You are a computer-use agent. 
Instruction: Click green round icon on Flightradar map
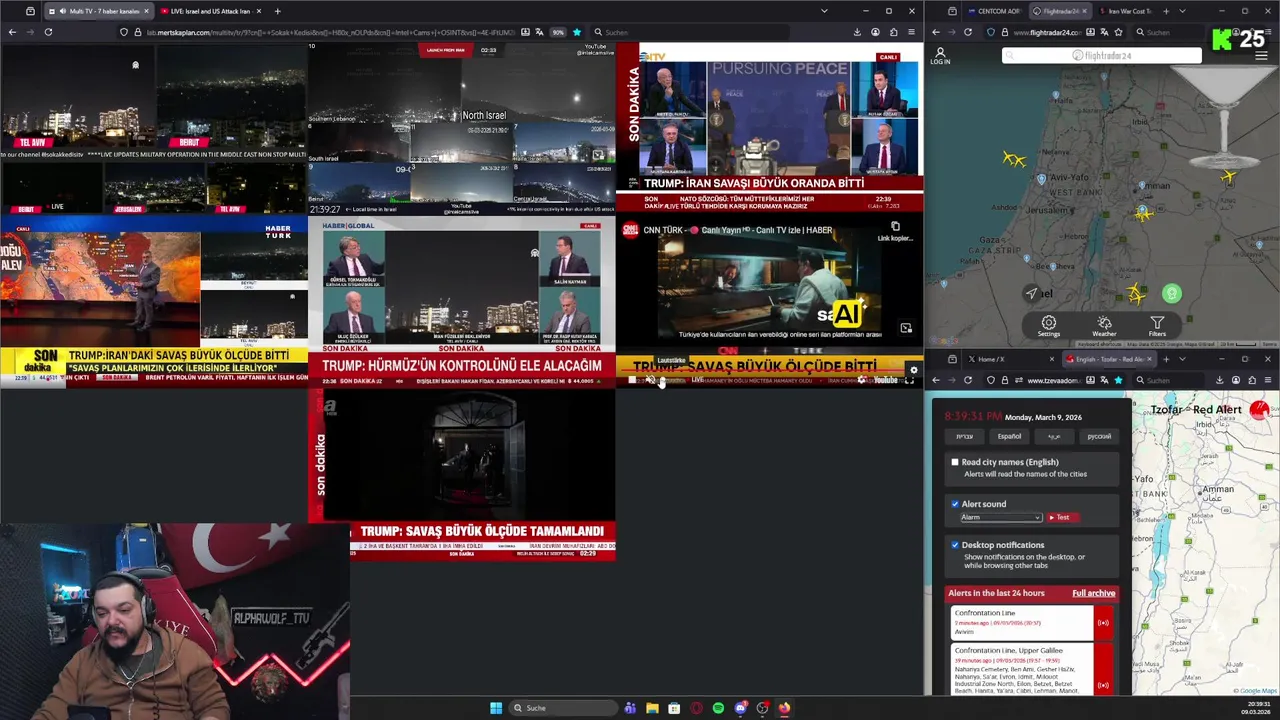(1172, 294)
